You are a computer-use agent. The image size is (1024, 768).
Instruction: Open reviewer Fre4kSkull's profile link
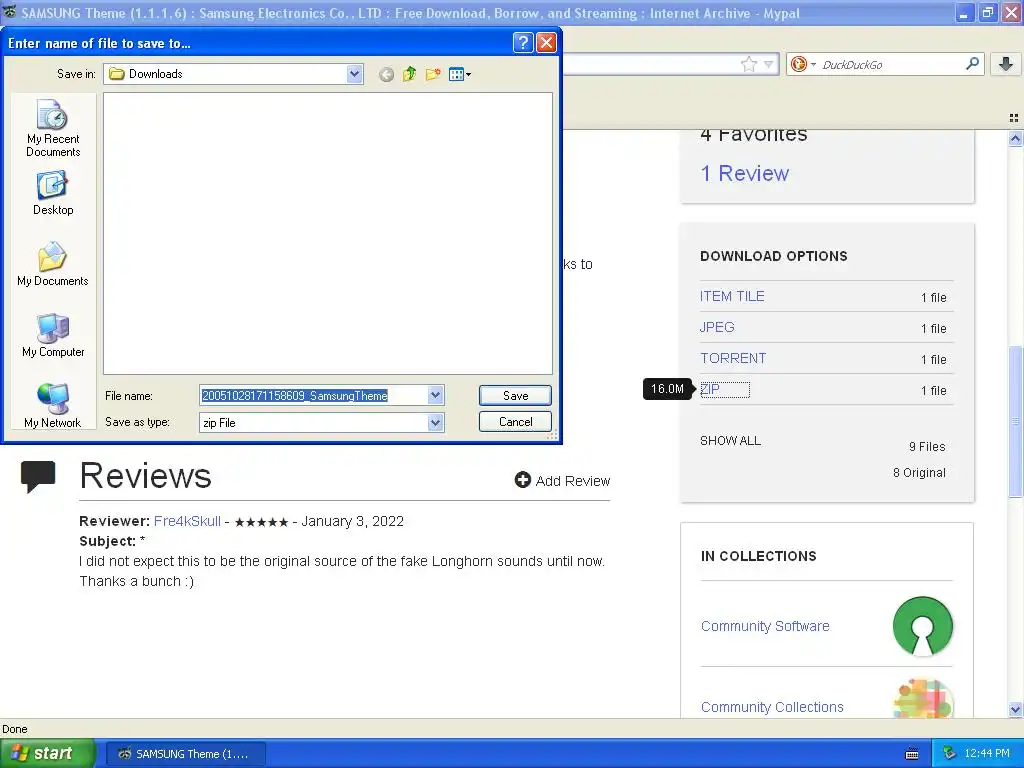tap(187, 521)
